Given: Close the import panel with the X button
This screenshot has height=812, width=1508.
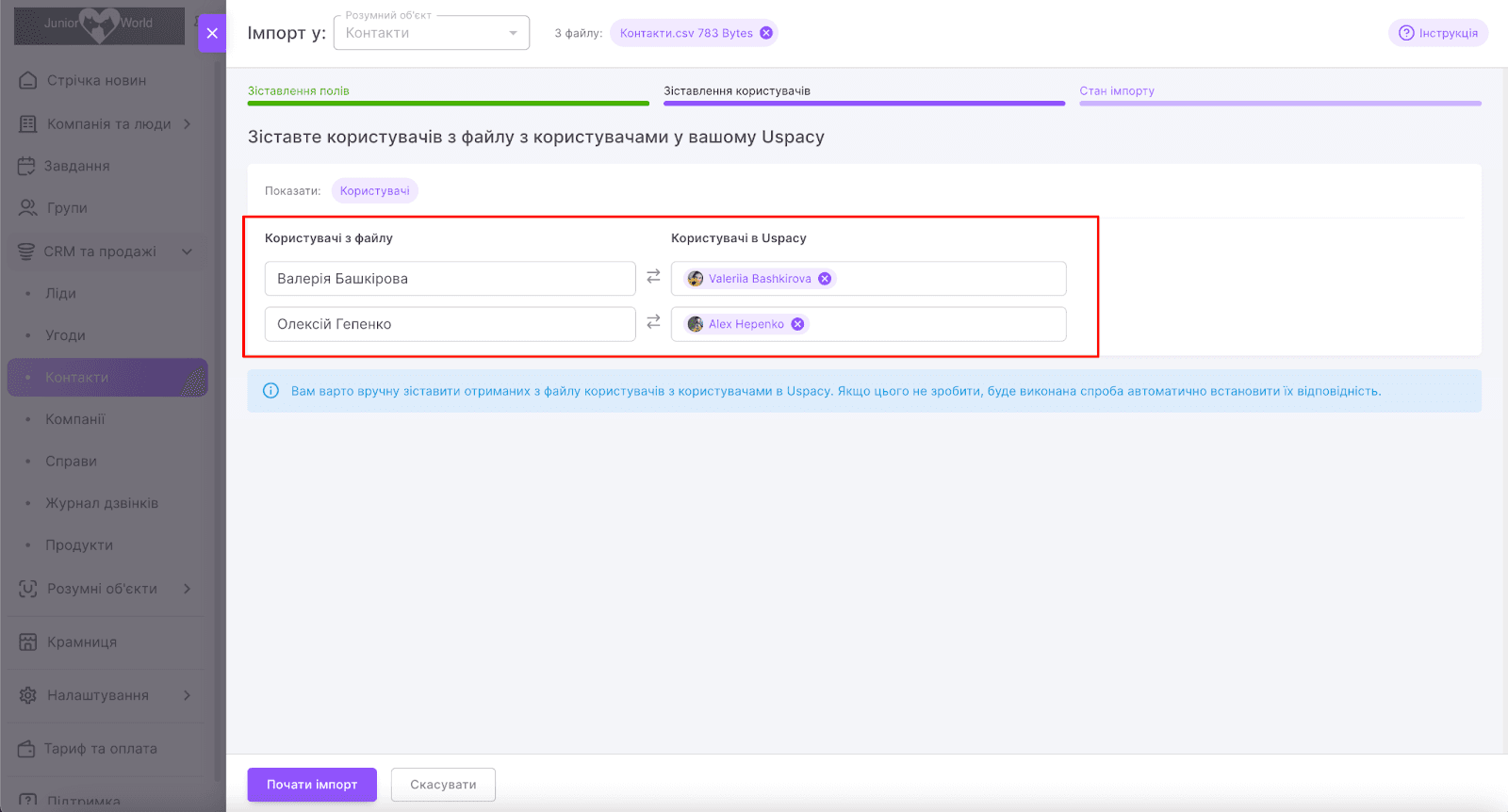Looking at the screenshot, I should 212,33.
